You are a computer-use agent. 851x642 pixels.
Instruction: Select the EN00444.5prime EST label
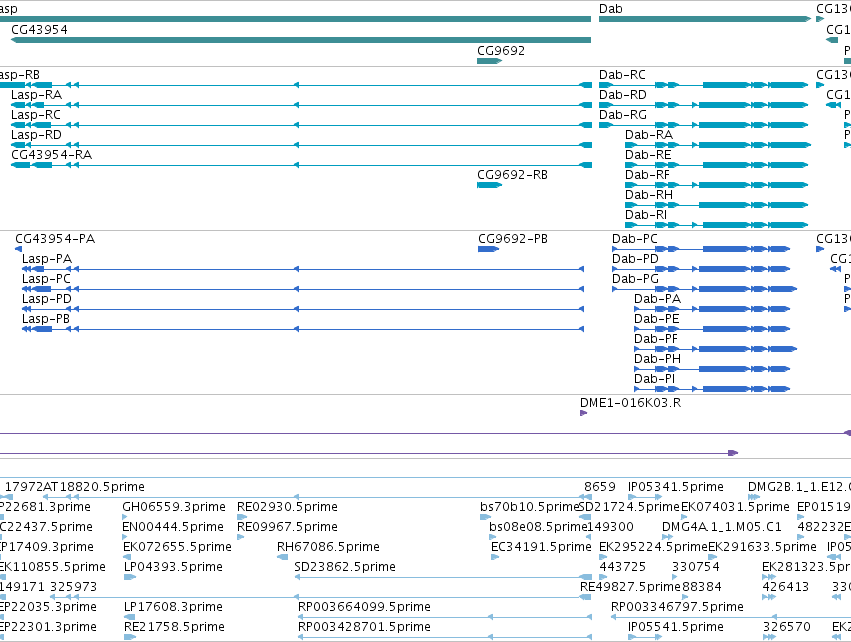point(173,527)
